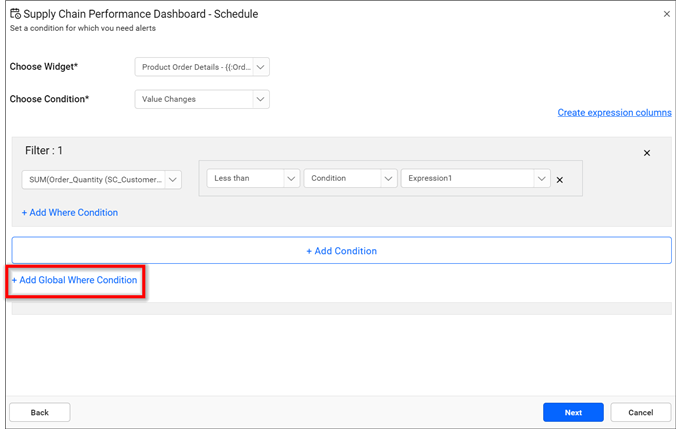The width and height of the screenshot is (676, 429).
Task: Click the chevron arrow next to Expression1
Action: [541, 179]
